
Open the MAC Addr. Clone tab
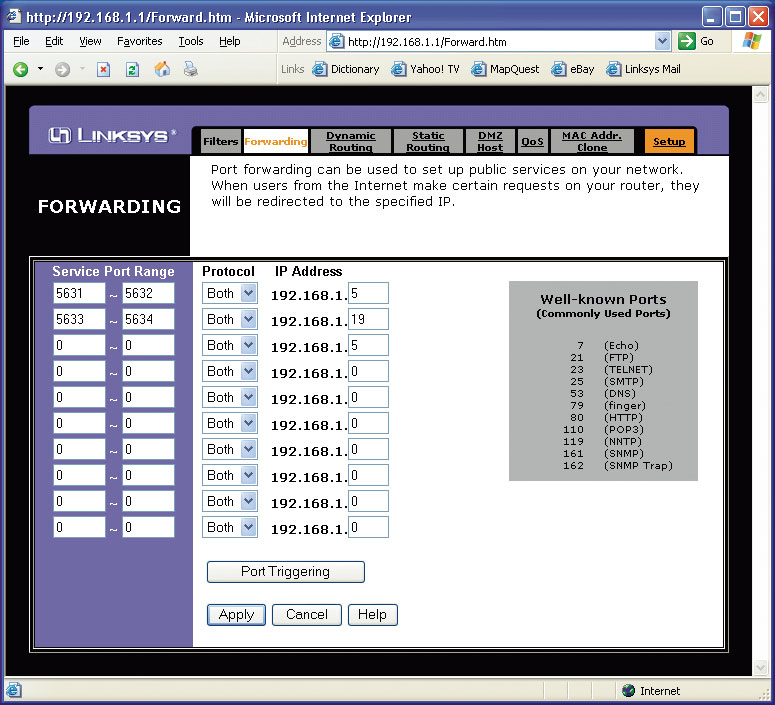click(592, 141)
